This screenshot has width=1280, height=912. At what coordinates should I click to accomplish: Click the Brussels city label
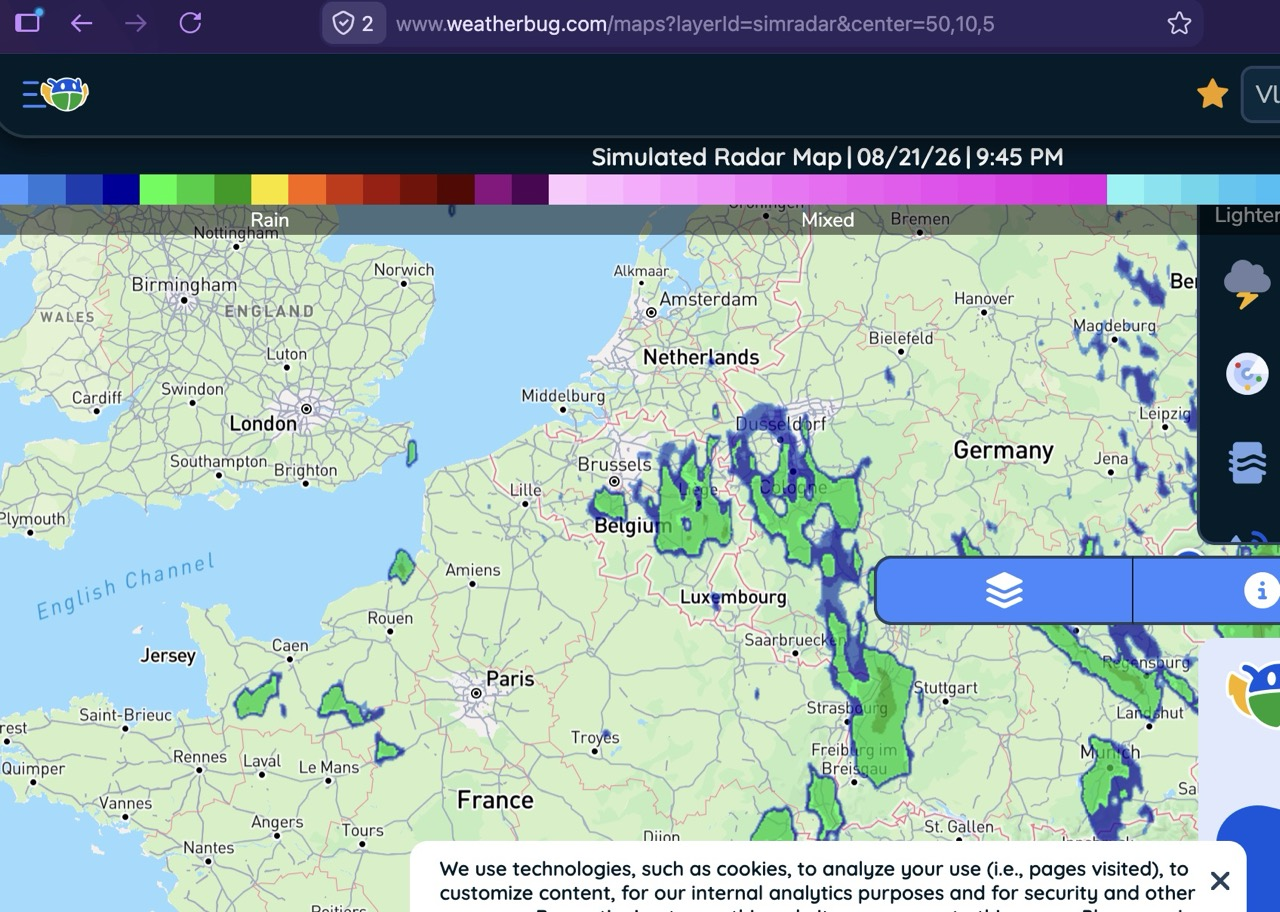pos(615,465)
